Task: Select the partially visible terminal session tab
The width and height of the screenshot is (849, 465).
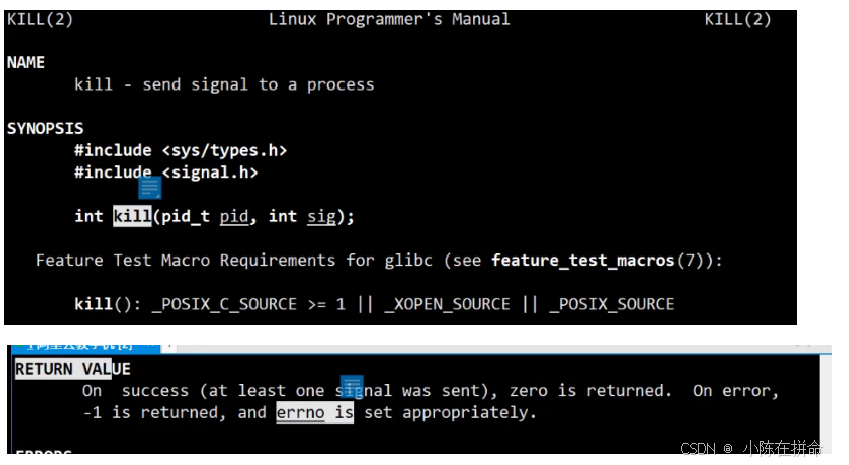Action: (86, 346)
